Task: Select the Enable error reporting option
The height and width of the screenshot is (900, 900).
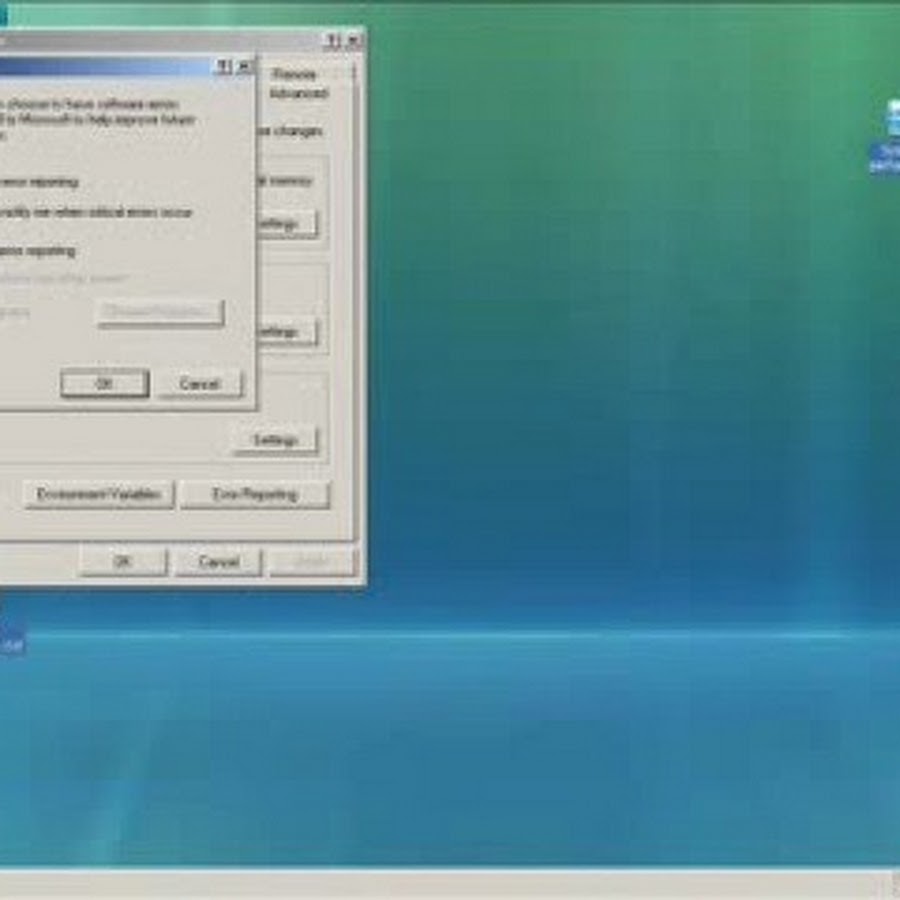Action: (38, 251)
